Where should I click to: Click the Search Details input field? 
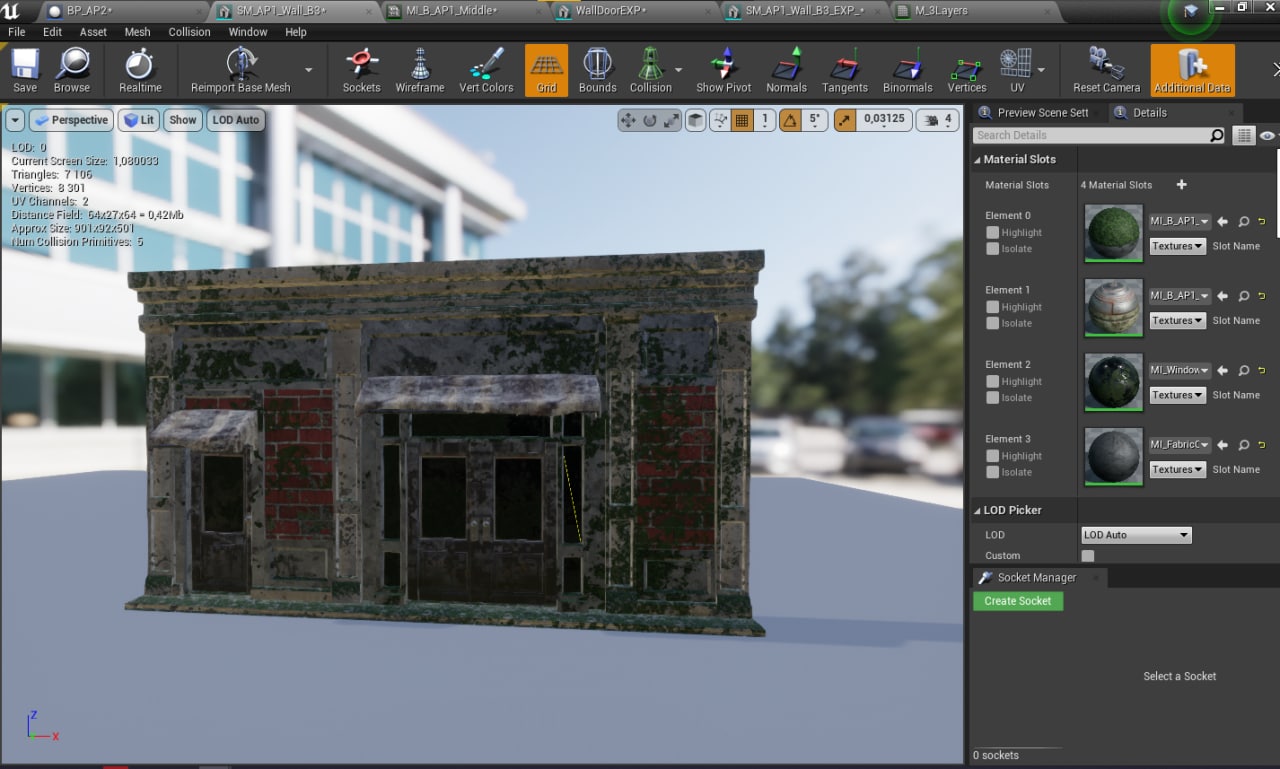(x=1090, y=135)
